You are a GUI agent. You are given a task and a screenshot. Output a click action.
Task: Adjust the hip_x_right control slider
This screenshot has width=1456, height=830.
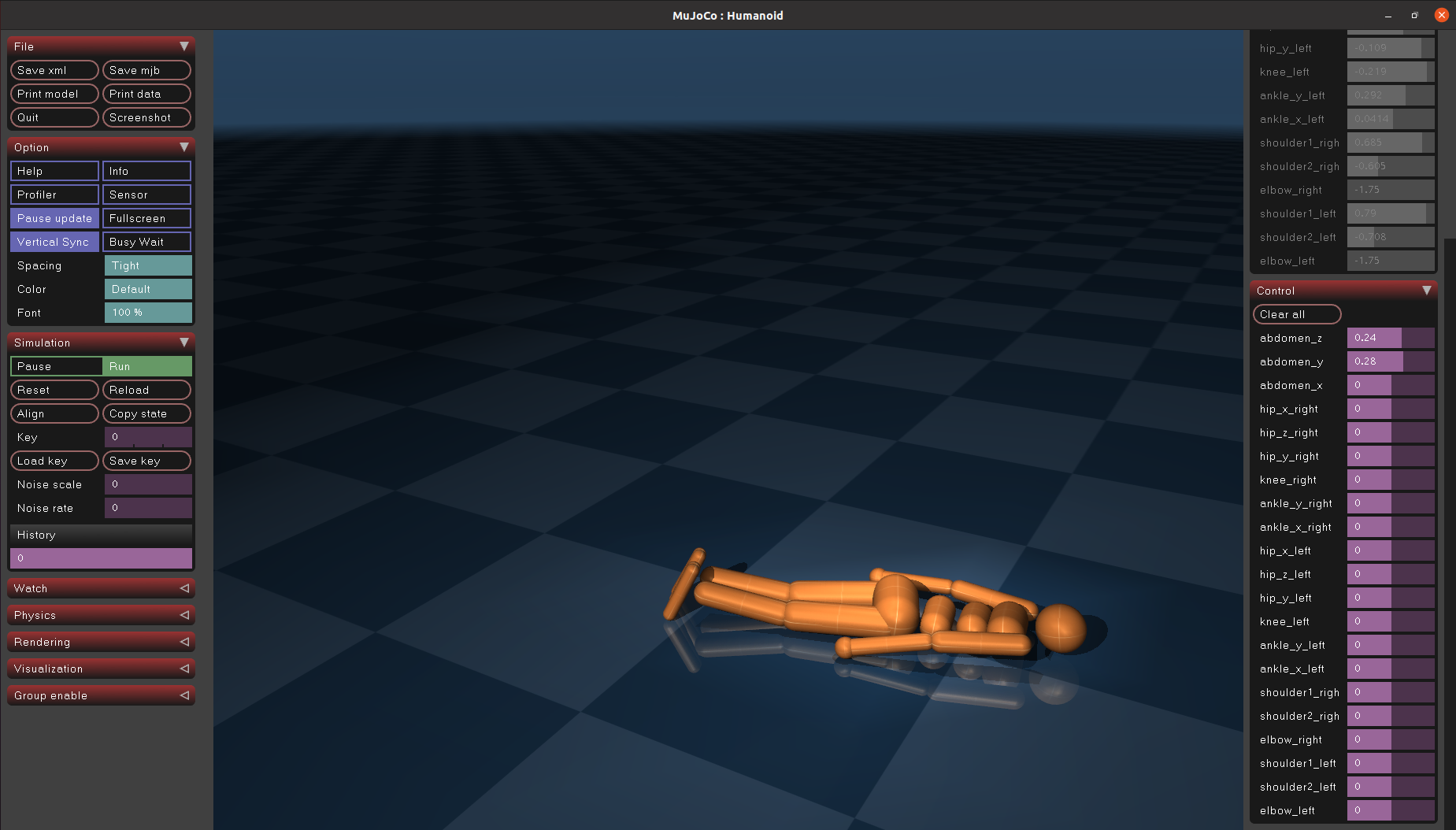[x=1391, y=409]
